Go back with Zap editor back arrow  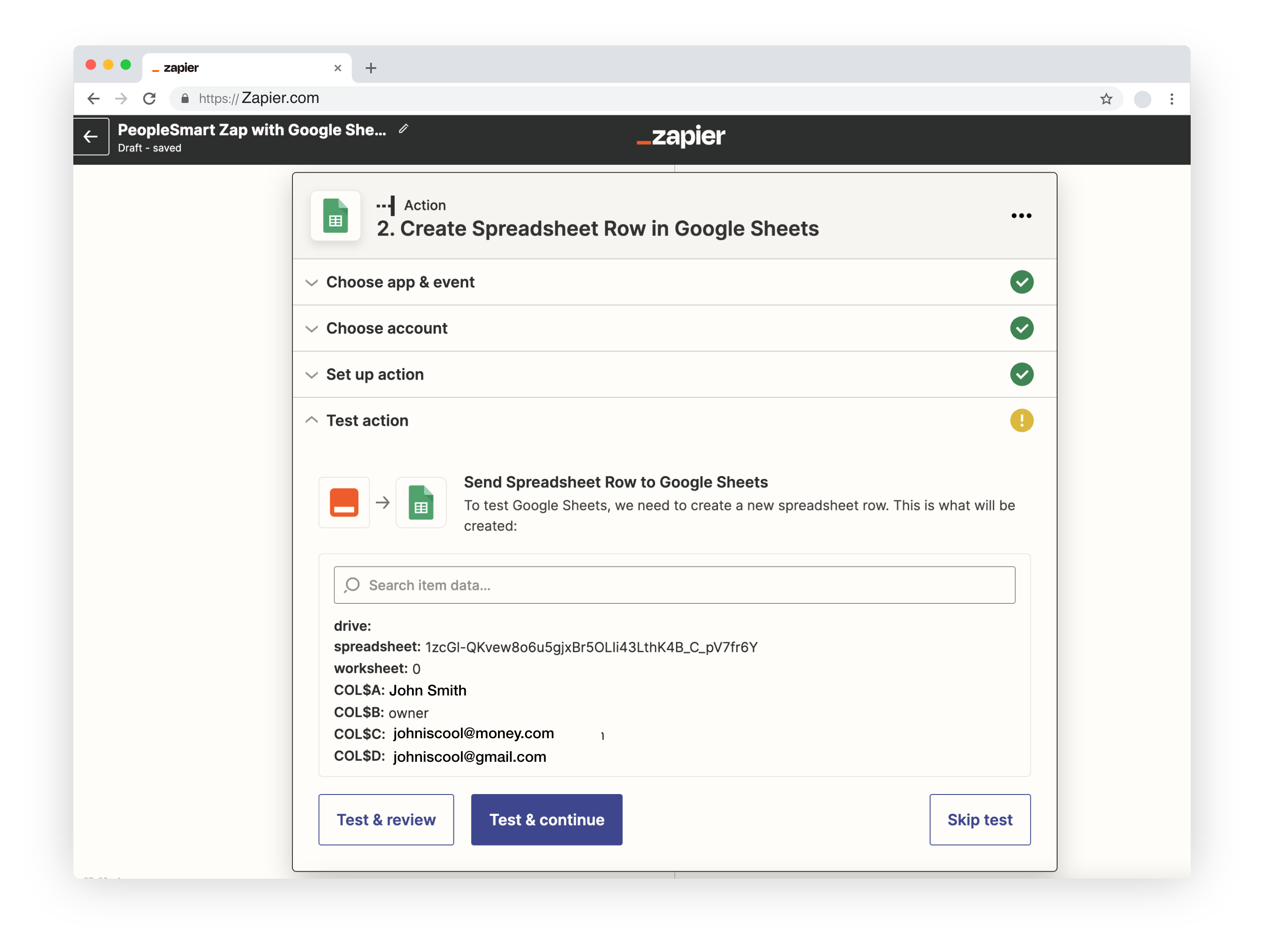click(91, 137)
